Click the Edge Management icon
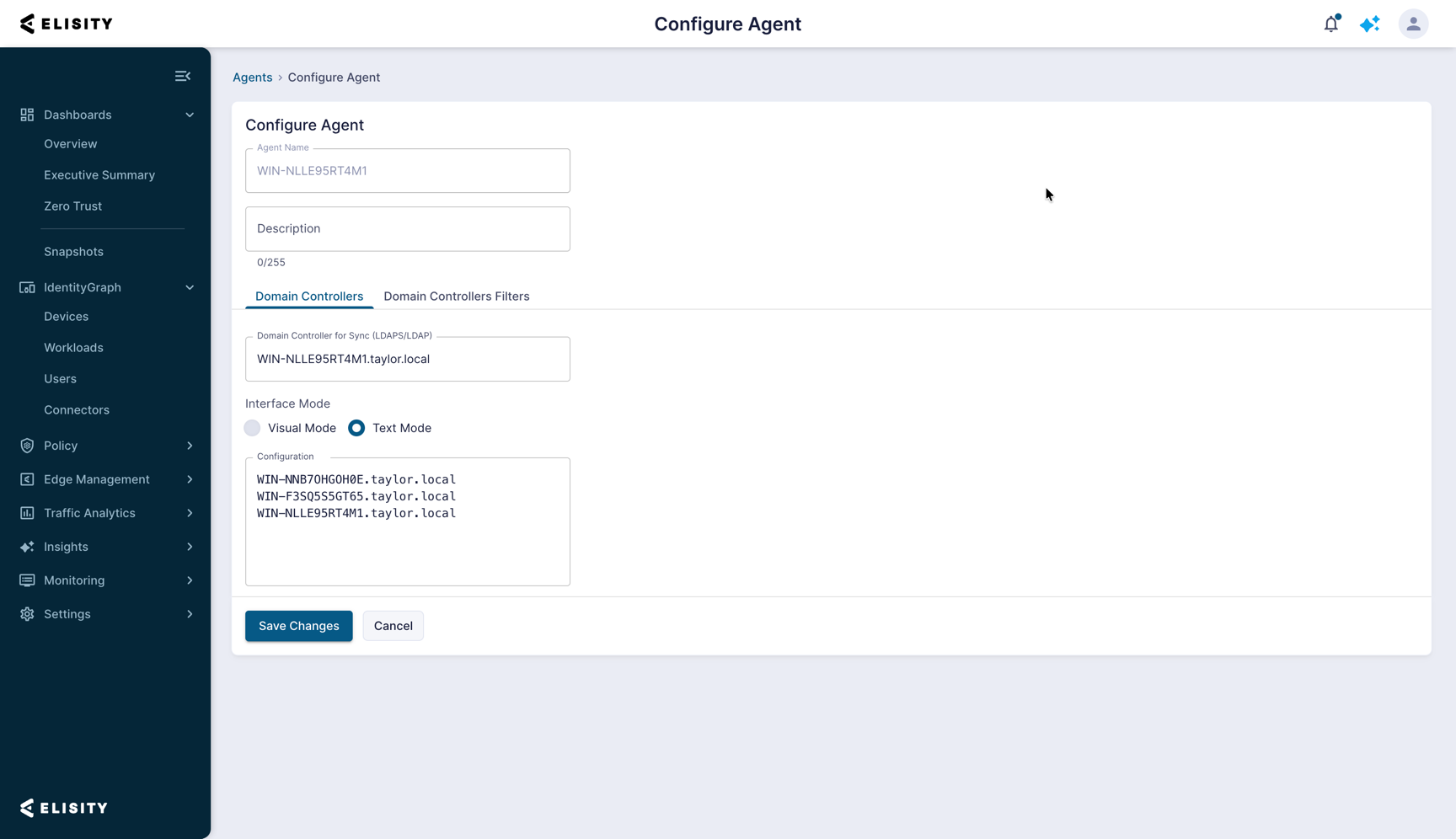This screenshot has height=839, width=1456. click(27, 479)
